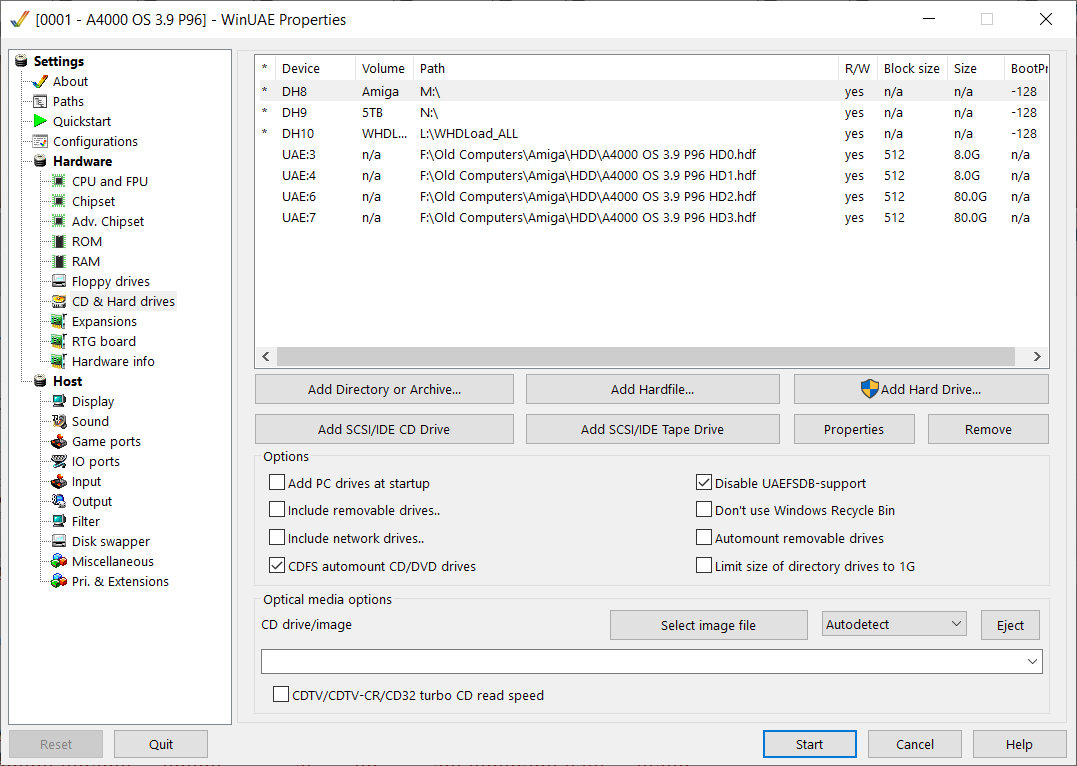Image resolution: width=1077 pixels, height=766 pixels.
Task: Open Properties of selected drive
Action: pyautogui.click(x=854, y=429)
